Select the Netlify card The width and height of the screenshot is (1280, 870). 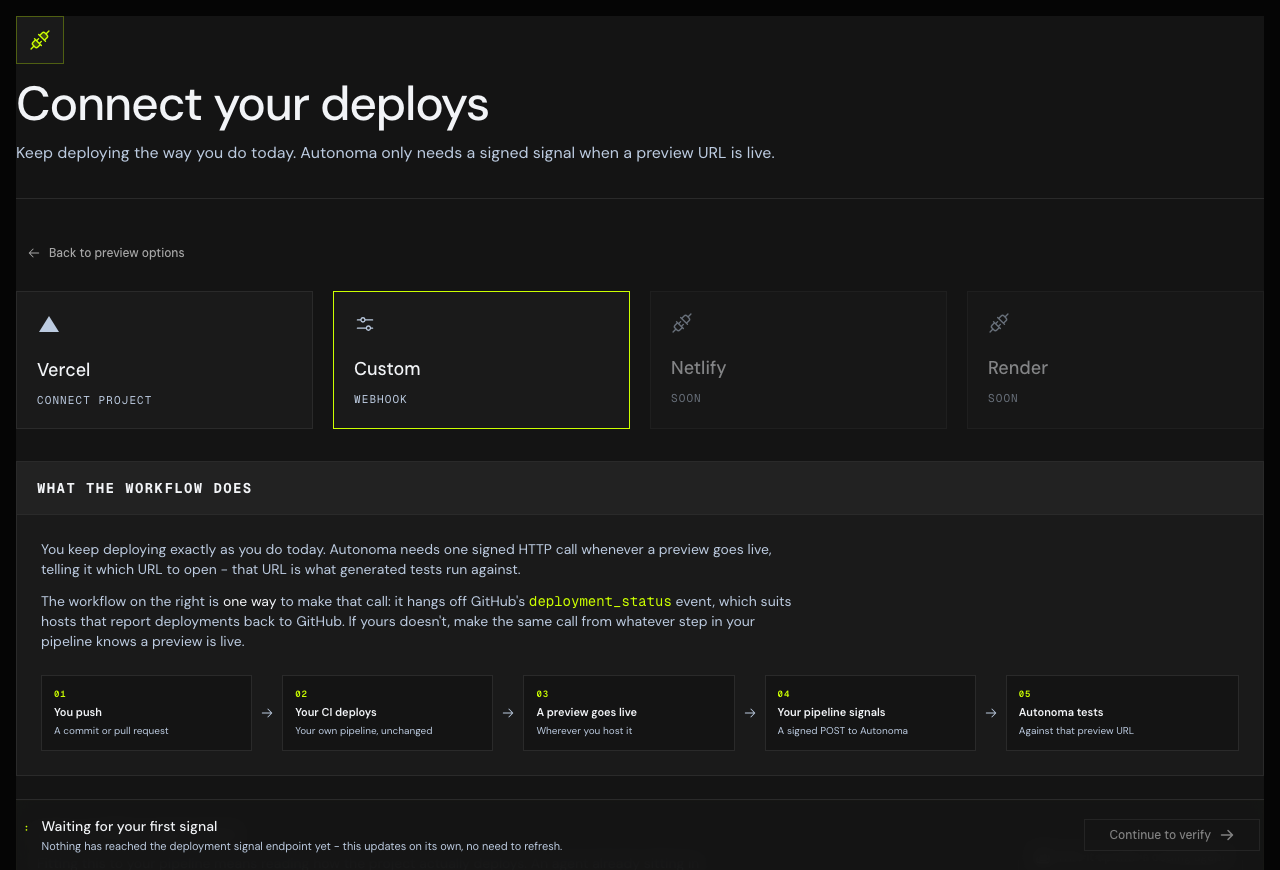coord(798,360)
